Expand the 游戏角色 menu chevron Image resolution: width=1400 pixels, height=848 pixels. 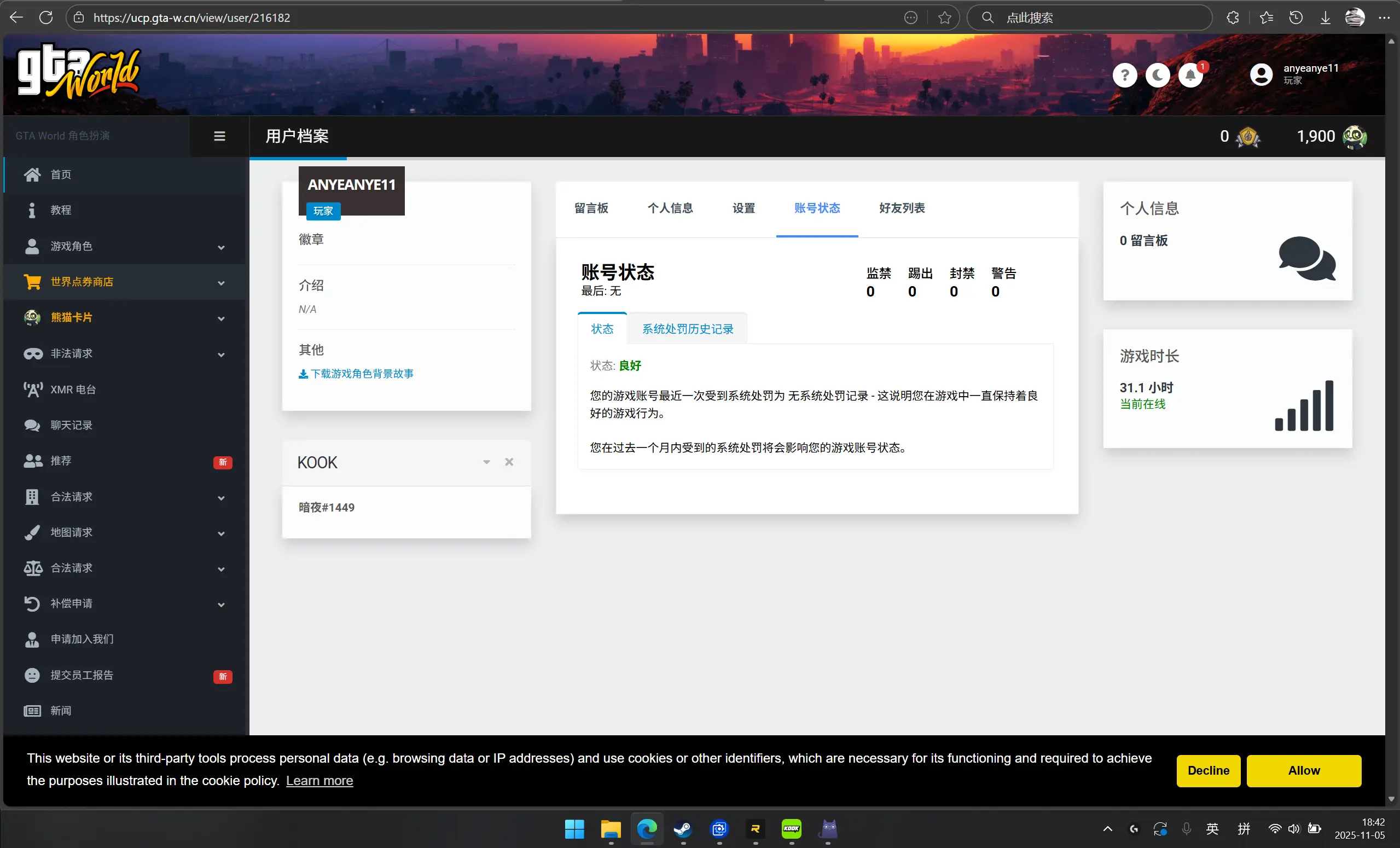pyautogui.click(x=221, y=247)
